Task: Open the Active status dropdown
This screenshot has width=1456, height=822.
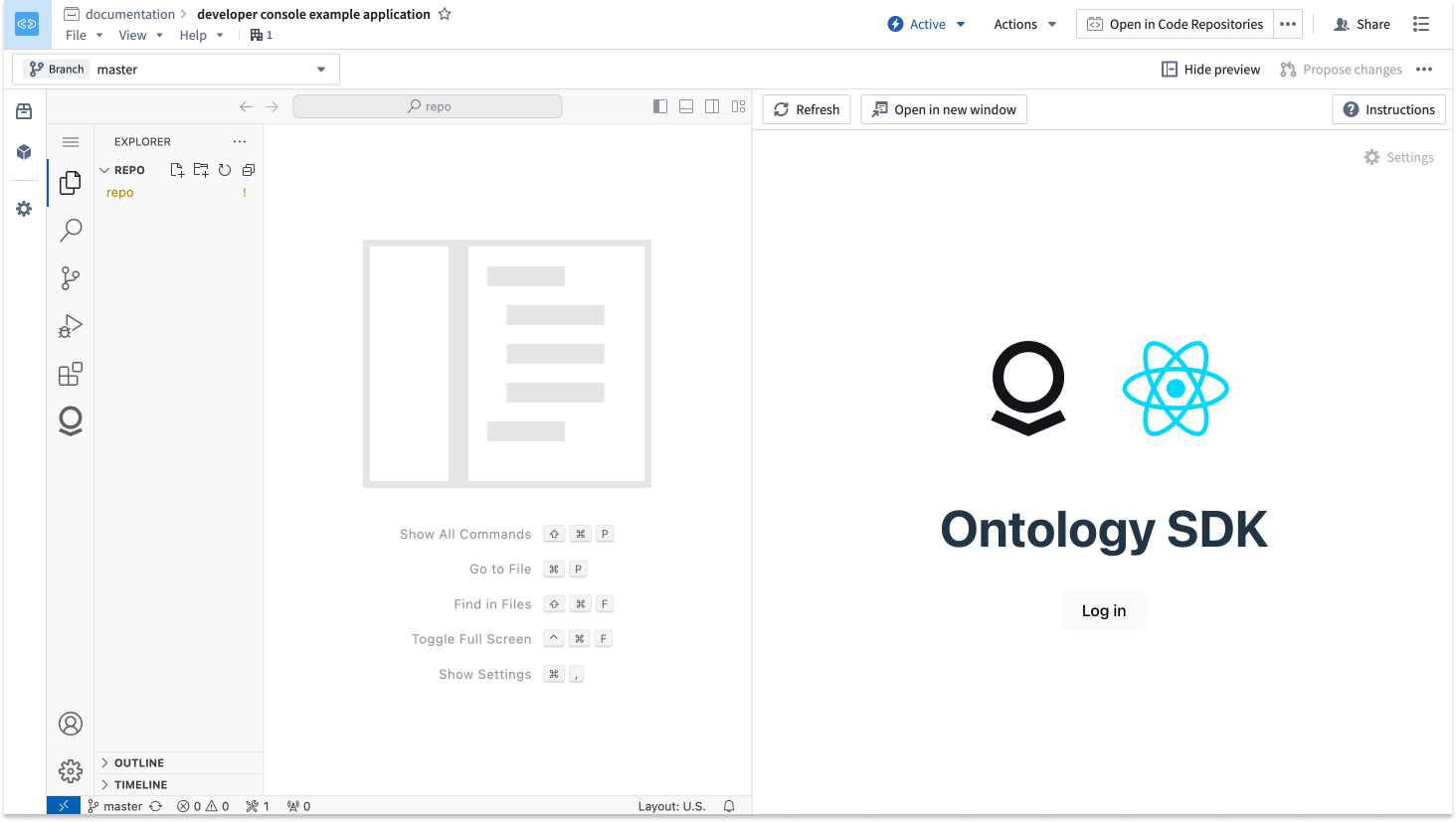Action: [926, 24]
